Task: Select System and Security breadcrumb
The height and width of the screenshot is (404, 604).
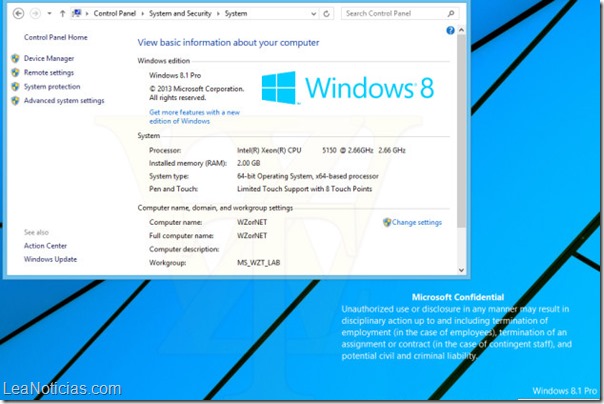Action: [x=180, y=13]
